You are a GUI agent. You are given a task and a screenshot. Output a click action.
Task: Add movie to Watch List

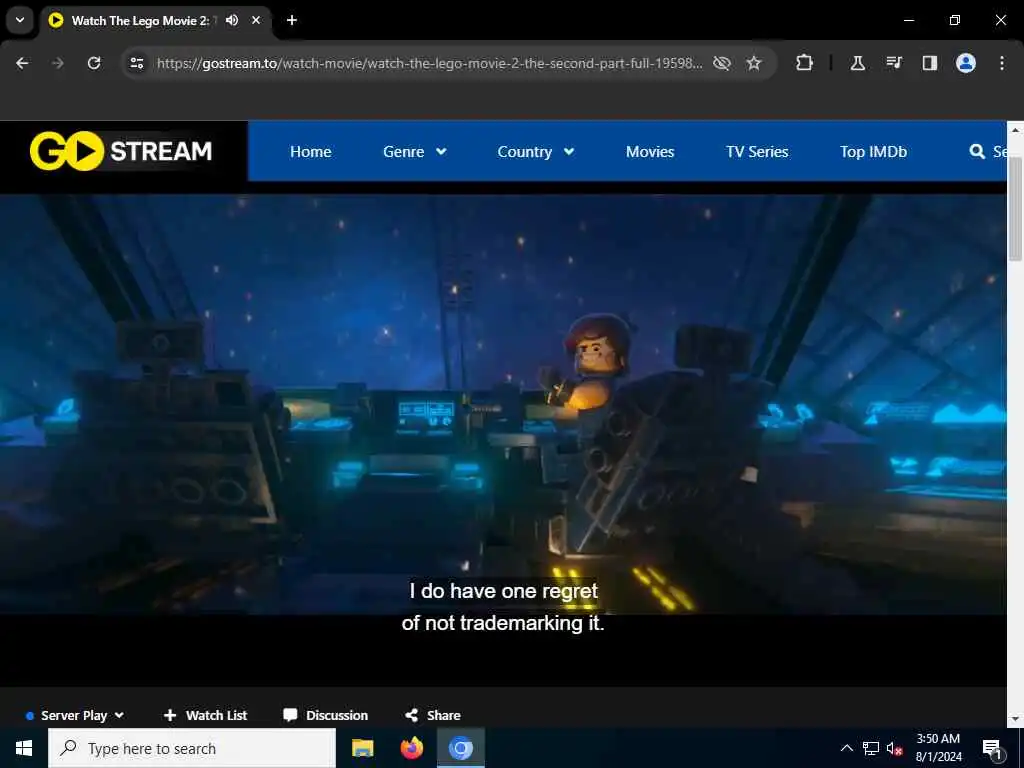click(205, 715)
